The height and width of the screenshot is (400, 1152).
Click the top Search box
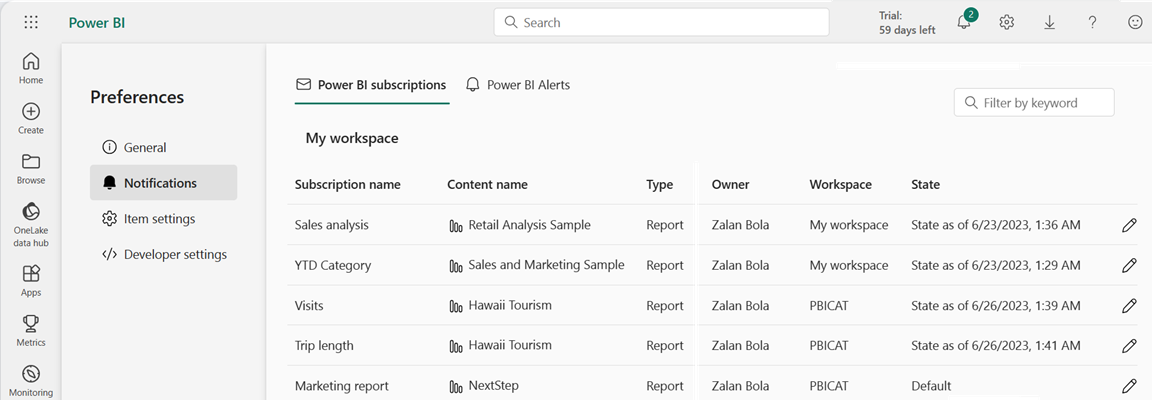[661, 22]
